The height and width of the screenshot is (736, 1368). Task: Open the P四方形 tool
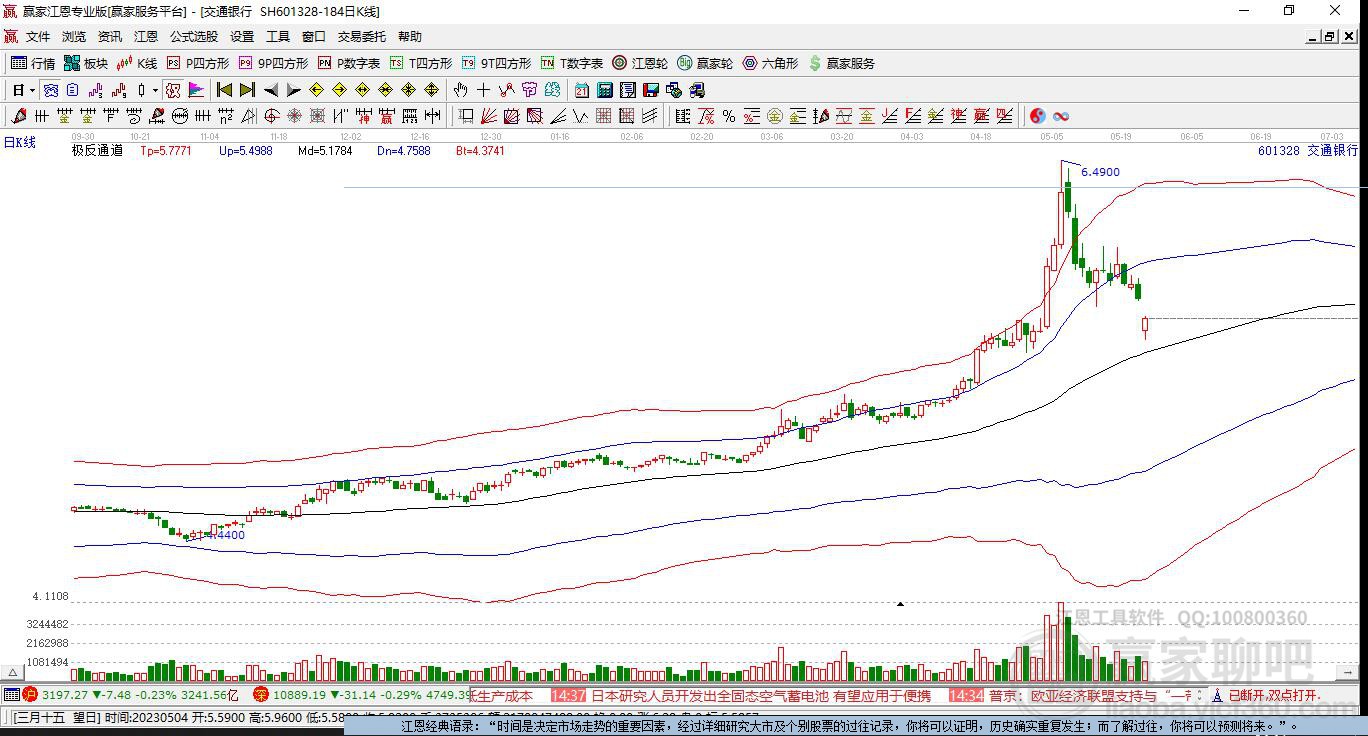tap(198, 63)
